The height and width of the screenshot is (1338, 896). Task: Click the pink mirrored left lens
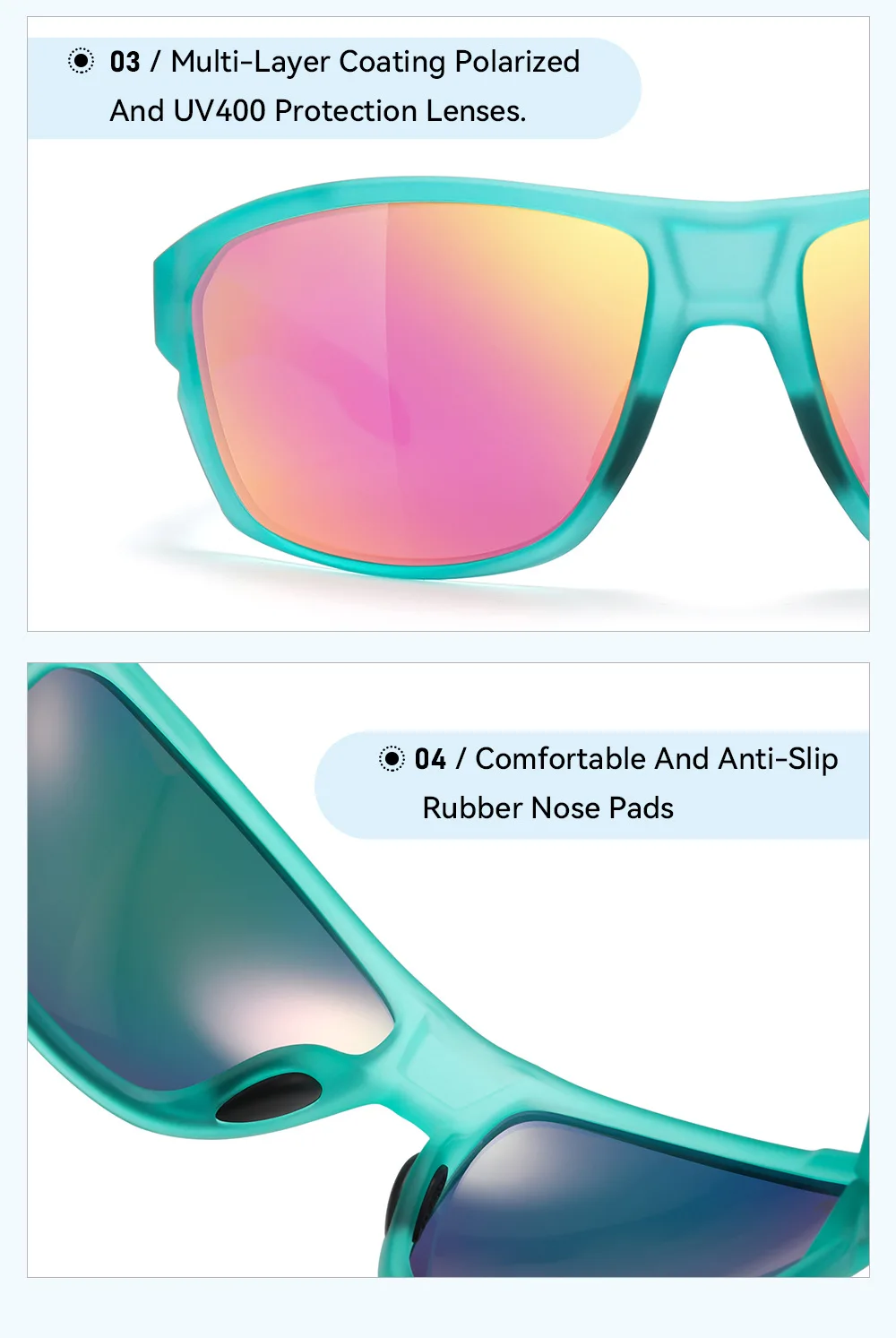point(421,376)
